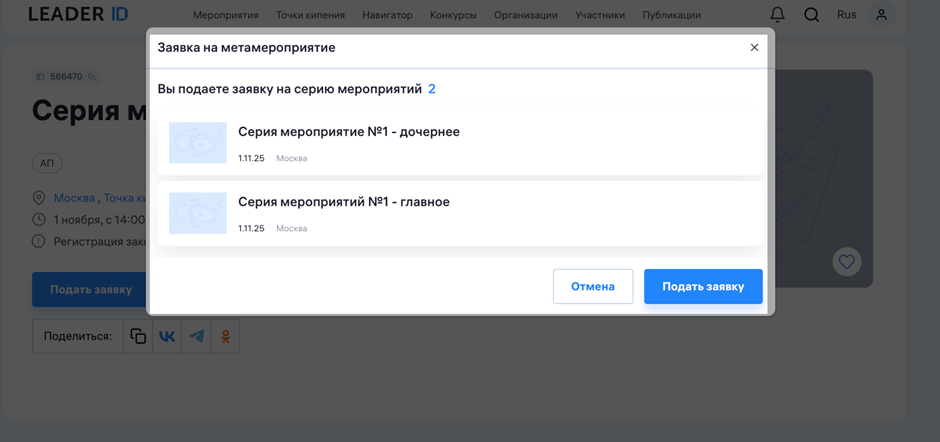Image resolution: width=940 pixels, height=442 pixels.
Task: Switch language using the Rus selector
Action: pos(846,15)
